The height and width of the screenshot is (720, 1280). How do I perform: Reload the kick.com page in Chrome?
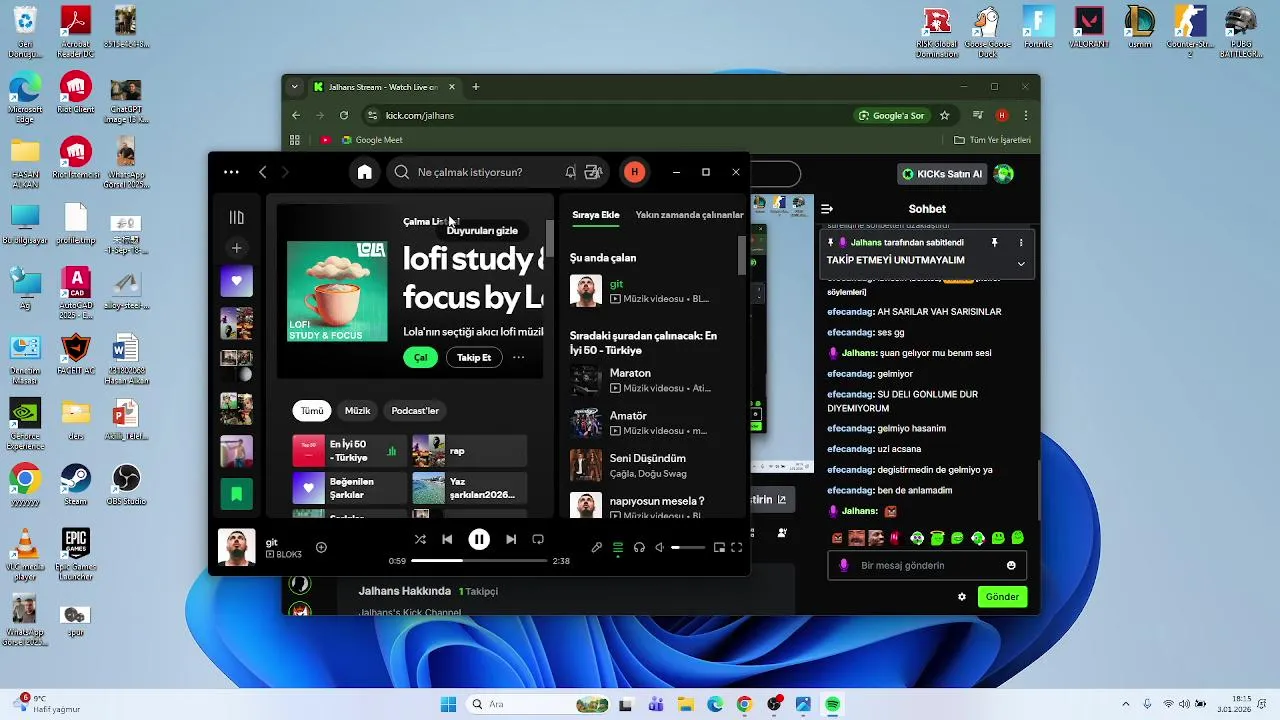pyautogui.click(x=344, y=115)
